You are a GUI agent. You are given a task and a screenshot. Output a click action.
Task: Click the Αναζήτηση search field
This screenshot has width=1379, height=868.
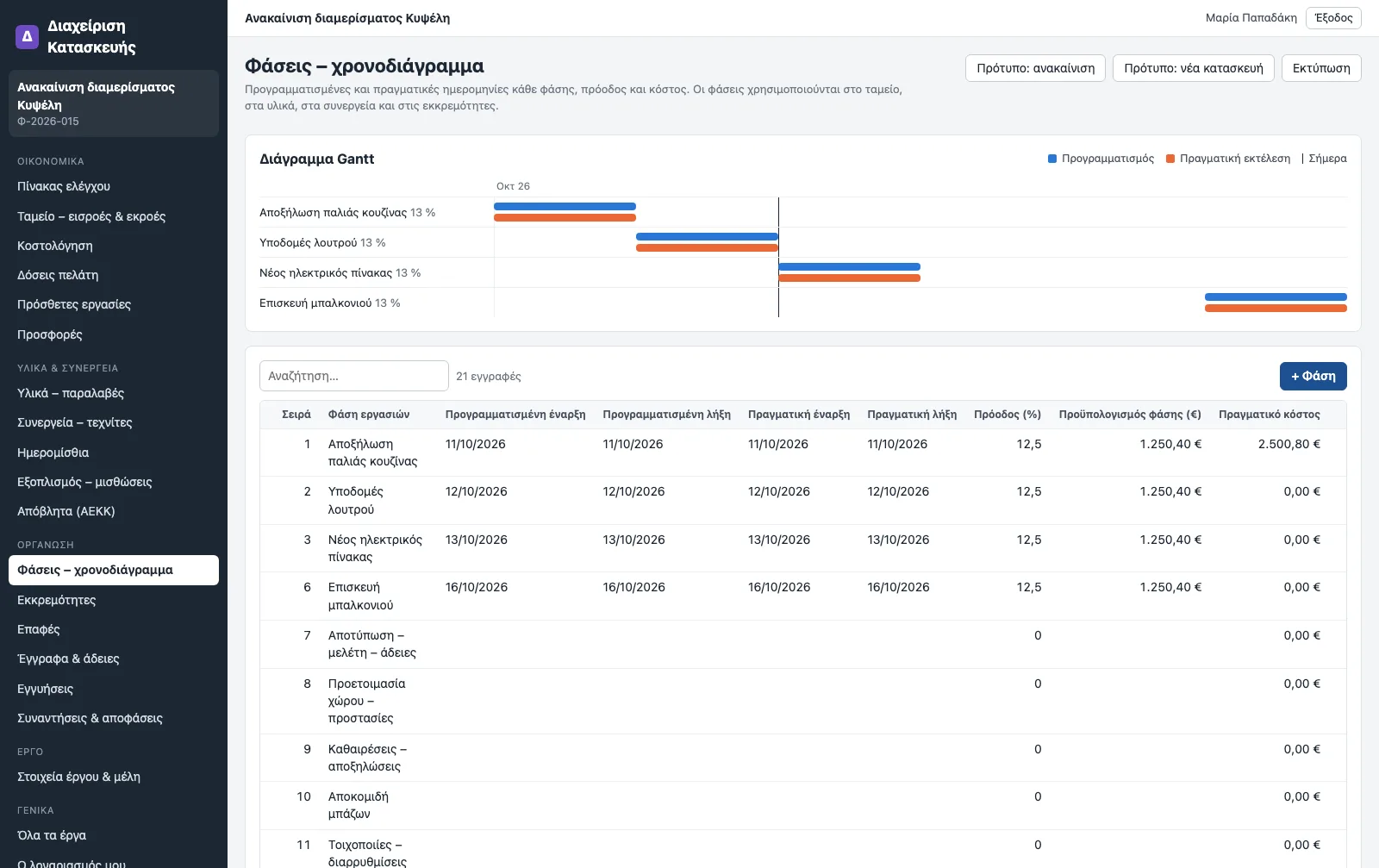pos(354,376)
